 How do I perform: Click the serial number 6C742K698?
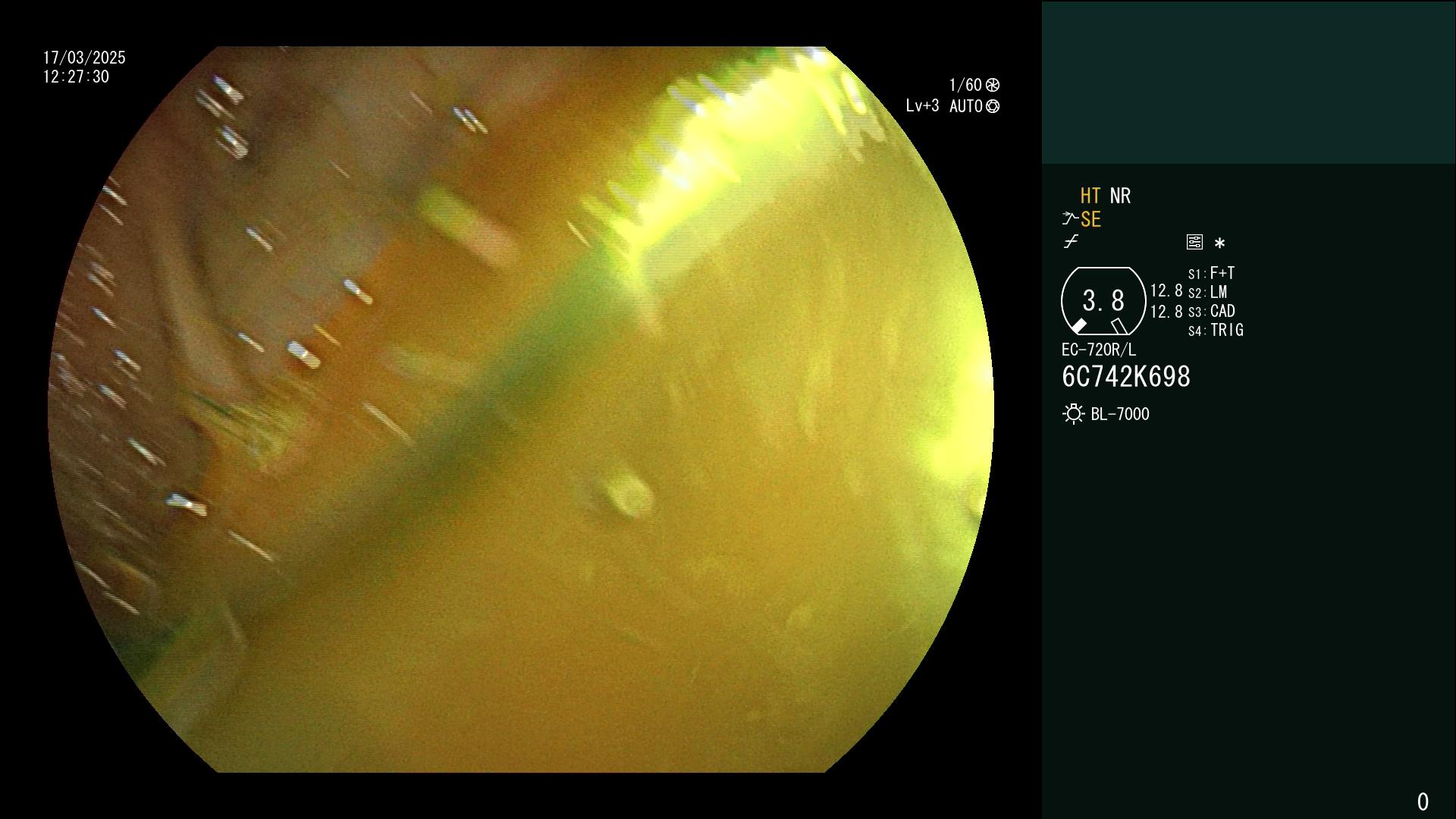point(1126,377)
